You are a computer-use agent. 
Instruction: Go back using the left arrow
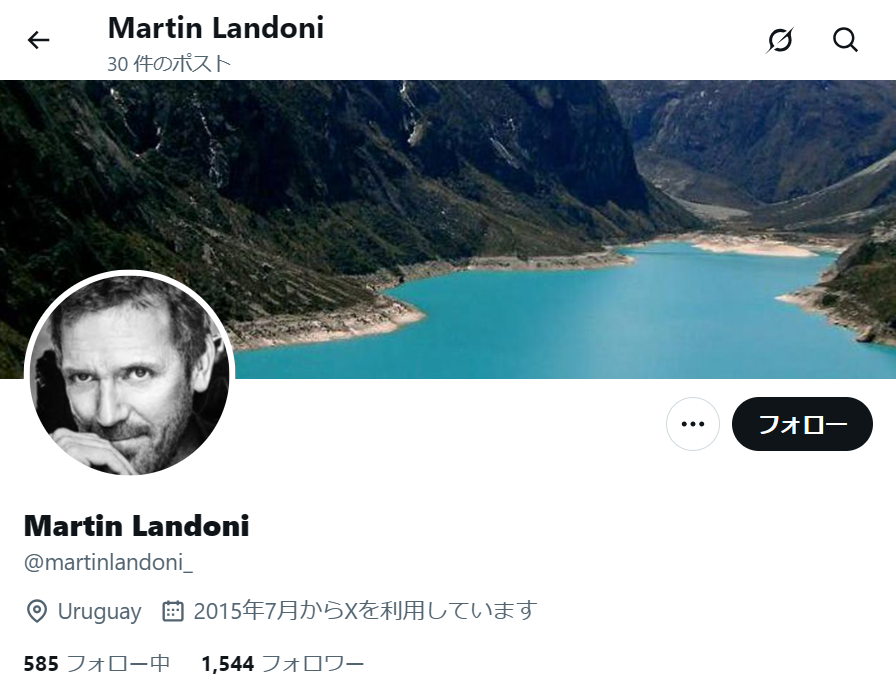[x=38, y=40]
